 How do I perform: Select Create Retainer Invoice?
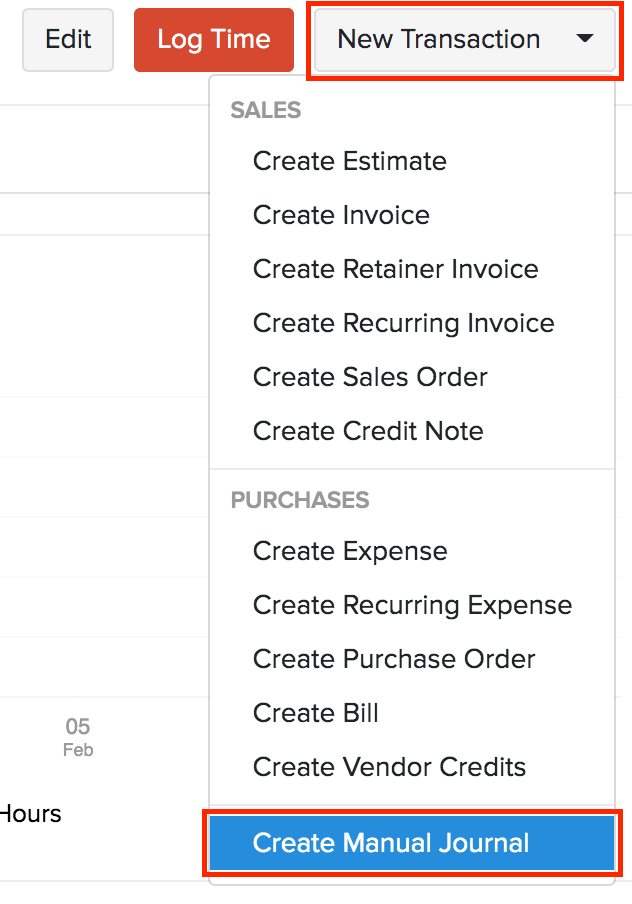(x=395, y=269)
